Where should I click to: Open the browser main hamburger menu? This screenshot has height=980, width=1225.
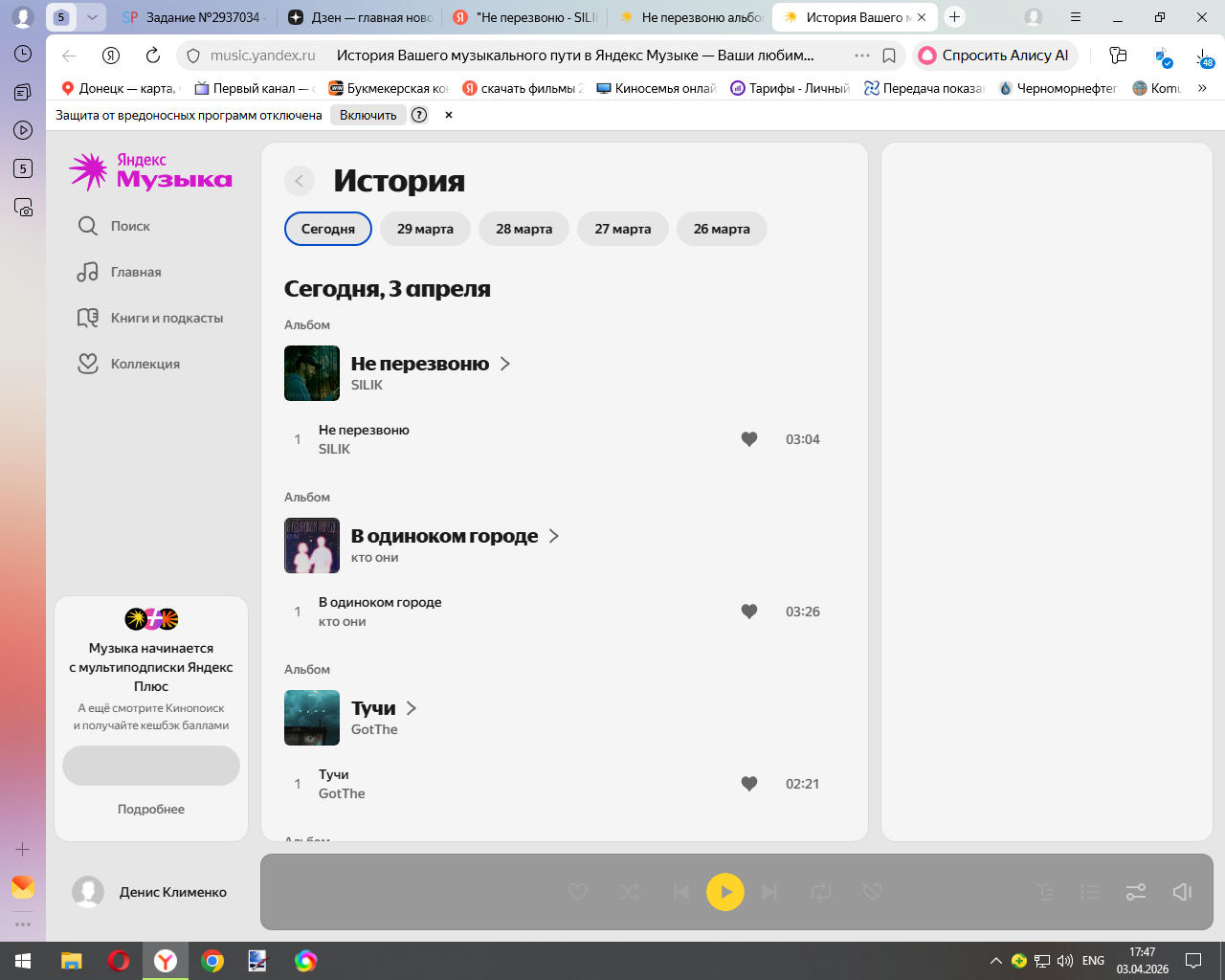point(1076,17)
